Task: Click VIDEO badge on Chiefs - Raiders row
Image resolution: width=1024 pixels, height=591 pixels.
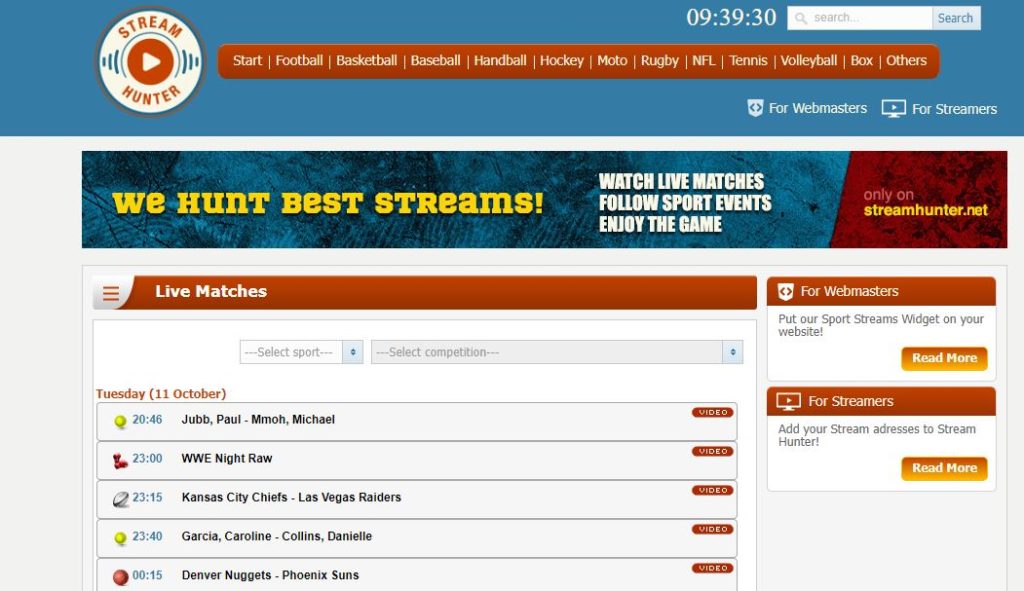Action: (x=712, y=490)
